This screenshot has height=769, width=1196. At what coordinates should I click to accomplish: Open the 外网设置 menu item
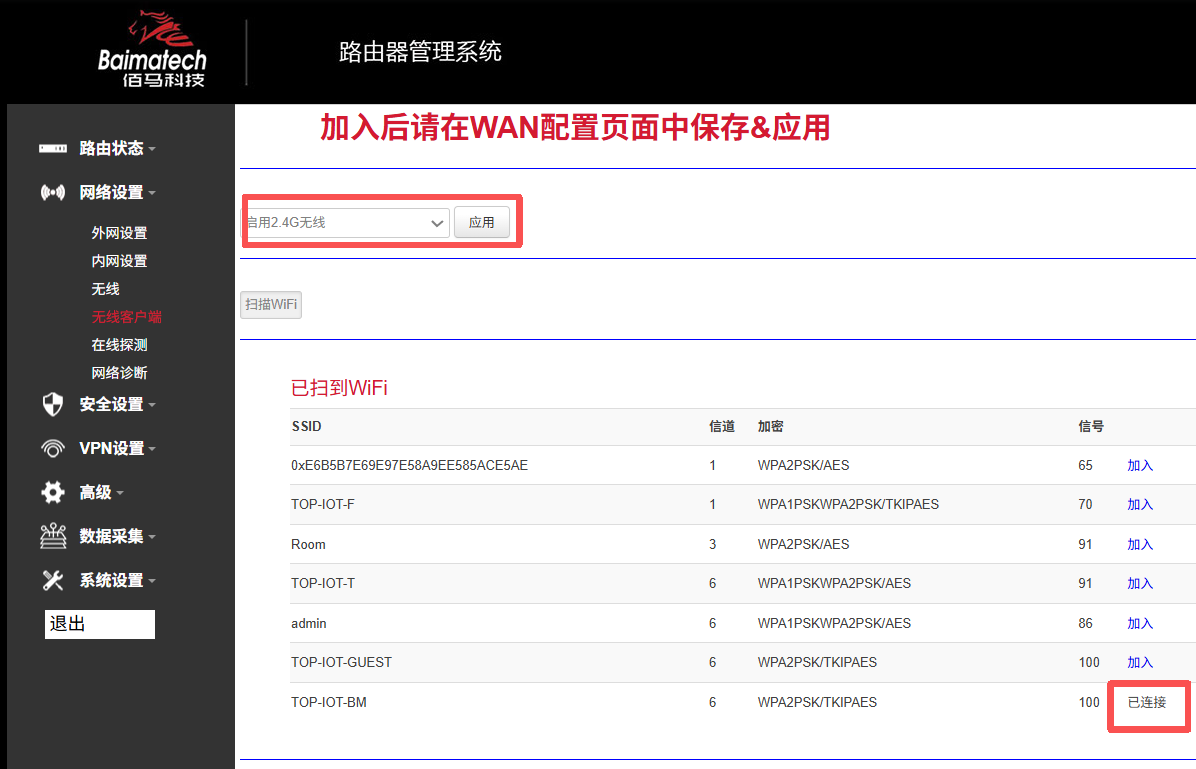(120, 232)
